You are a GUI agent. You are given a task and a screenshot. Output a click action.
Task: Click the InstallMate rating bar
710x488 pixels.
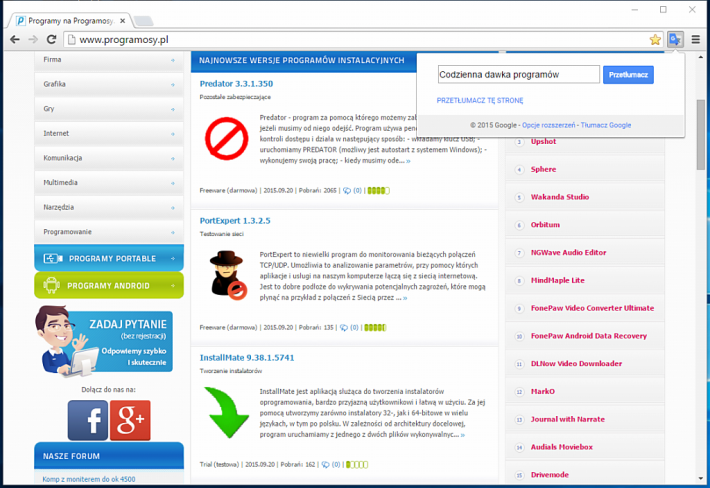tap(357, 464)
